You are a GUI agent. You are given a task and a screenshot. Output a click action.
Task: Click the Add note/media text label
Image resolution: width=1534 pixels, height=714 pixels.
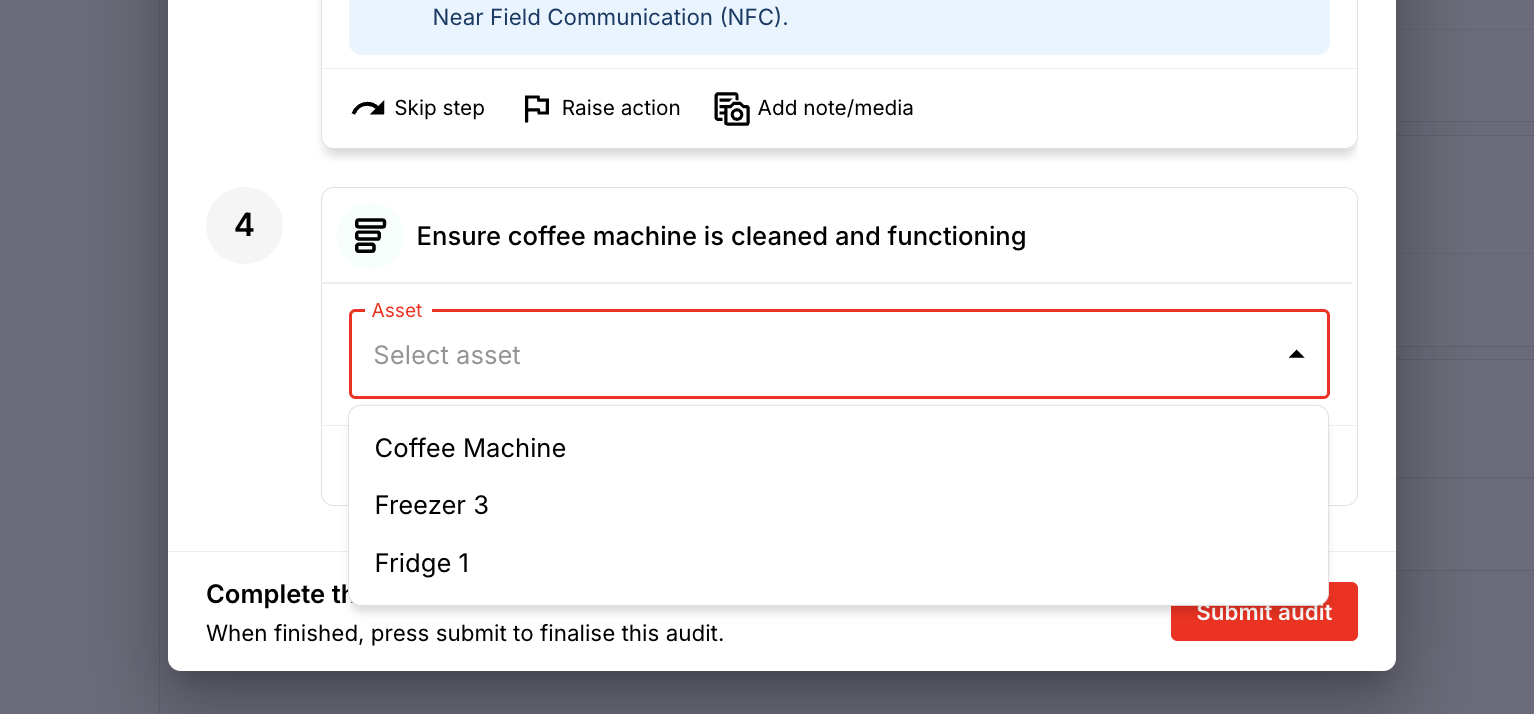click(835, 108)
